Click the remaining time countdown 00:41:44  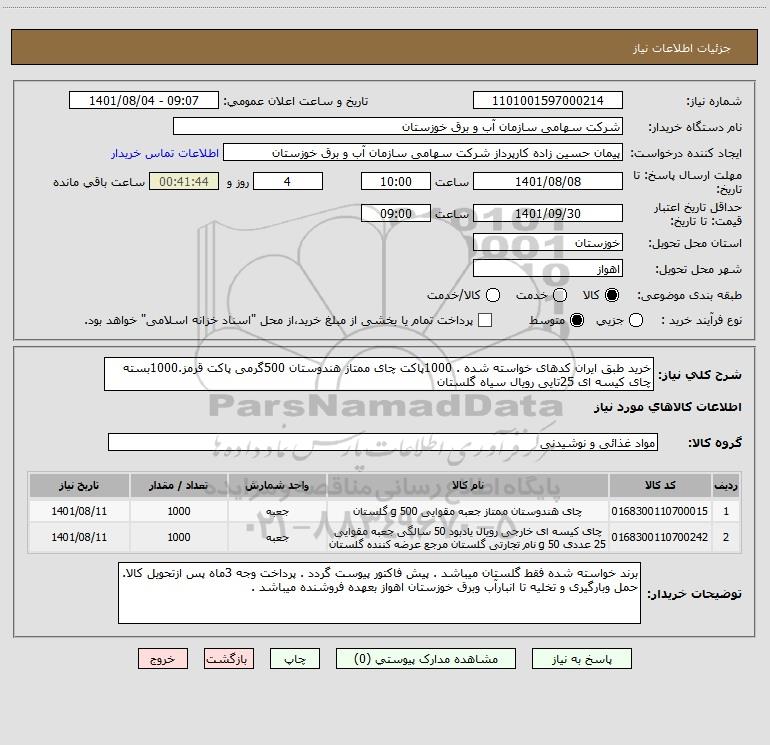184,181
